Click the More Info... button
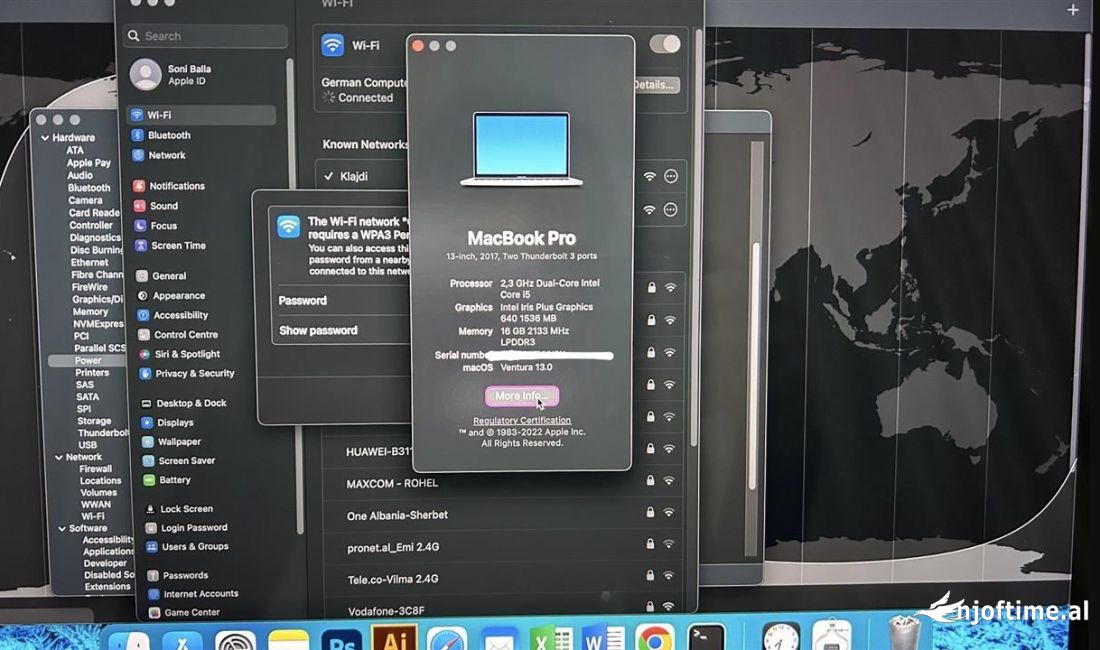This screenshot has width=1100, height=650. [522, 396]
